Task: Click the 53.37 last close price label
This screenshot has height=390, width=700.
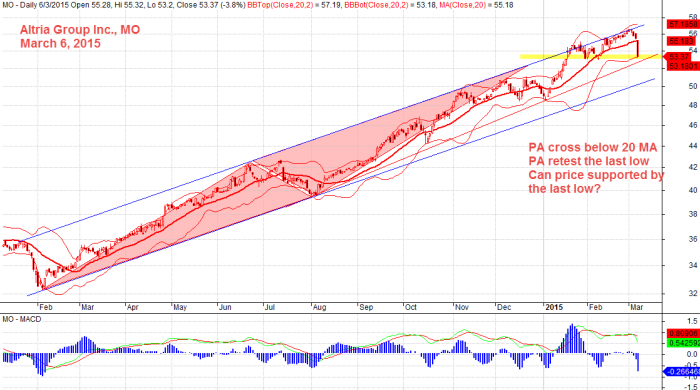Action: click(679, 57)
